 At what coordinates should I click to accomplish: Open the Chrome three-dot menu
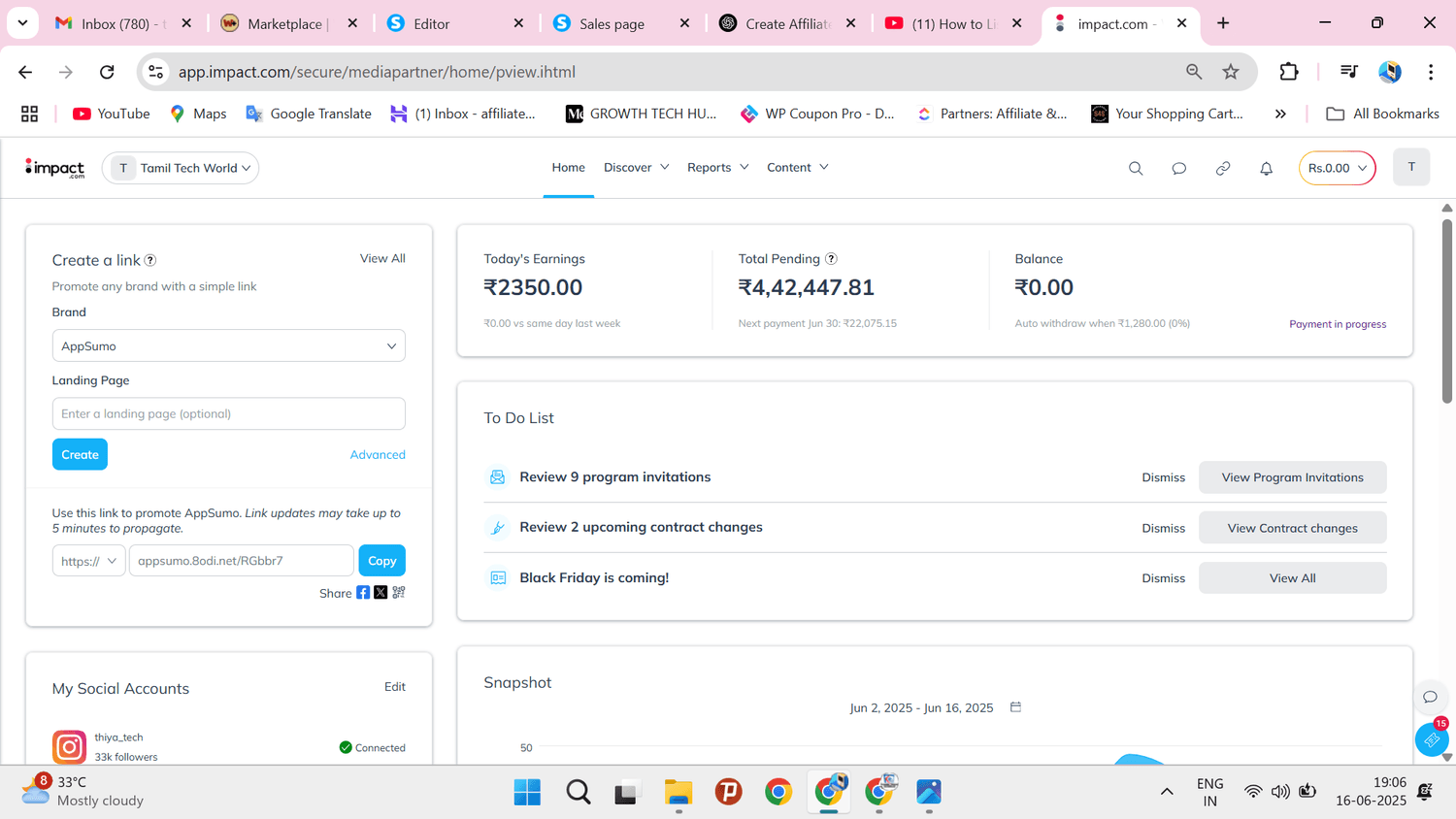click(1431, 72)
